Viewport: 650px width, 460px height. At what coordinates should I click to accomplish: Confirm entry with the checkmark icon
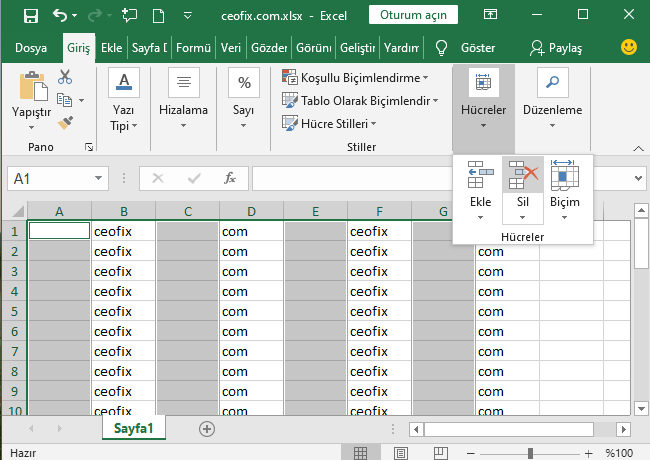(x=194, y=179)
